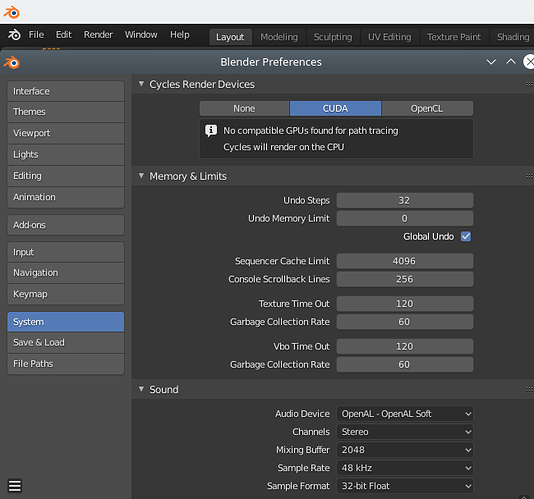Open the Keymap preferences section

click(66, 294)
